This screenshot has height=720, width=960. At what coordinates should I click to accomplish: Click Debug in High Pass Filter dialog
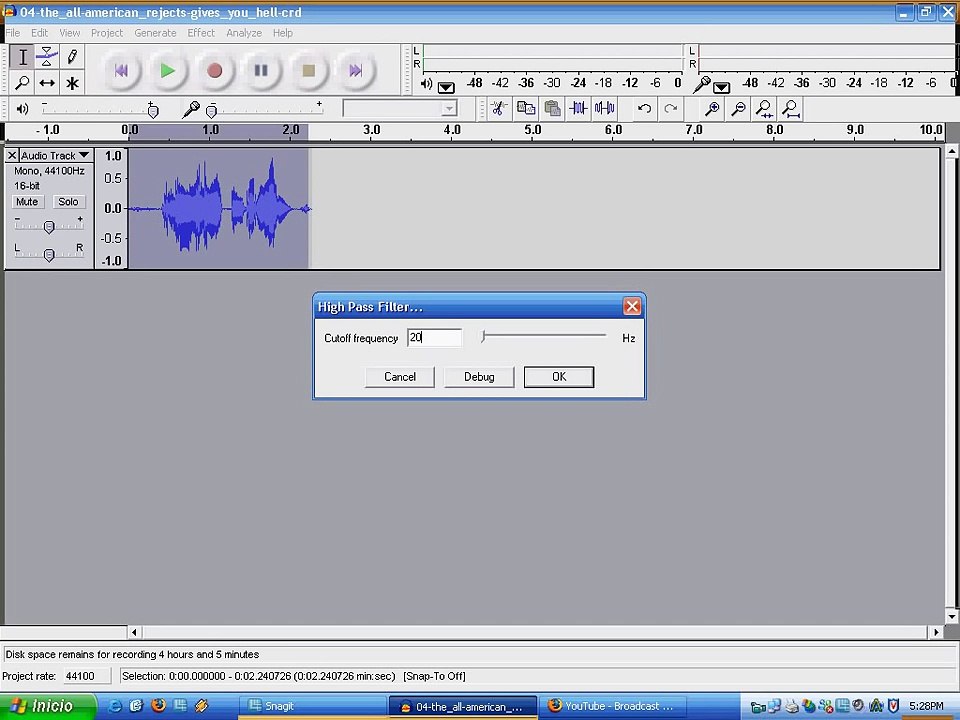[x=479, y=377]
